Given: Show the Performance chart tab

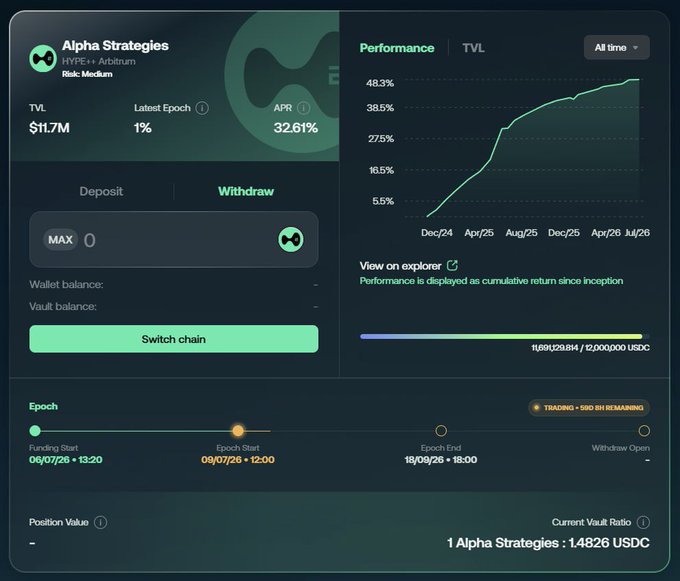Looking at the screenshot, I should pyautogui.click(x=397, y=48).
